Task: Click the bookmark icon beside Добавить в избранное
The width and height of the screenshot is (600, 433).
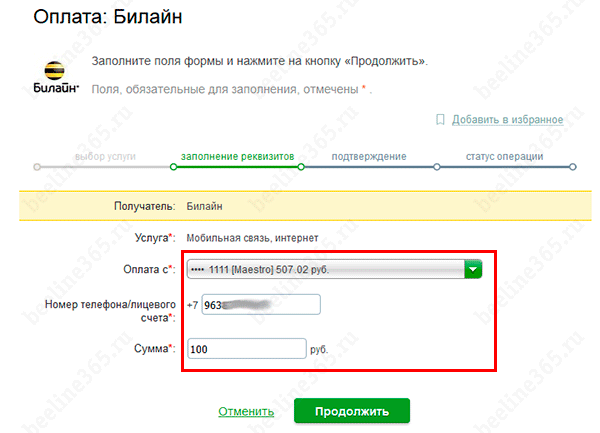Action: (x=440, y=120)
